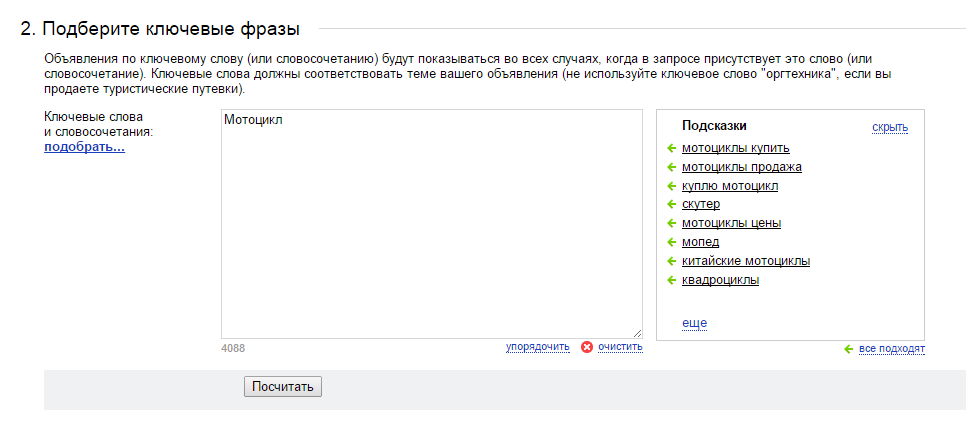The image size is (966, 422).
Task: Grab the textarea resize handle corner
Action: click(x=637, y=333)
